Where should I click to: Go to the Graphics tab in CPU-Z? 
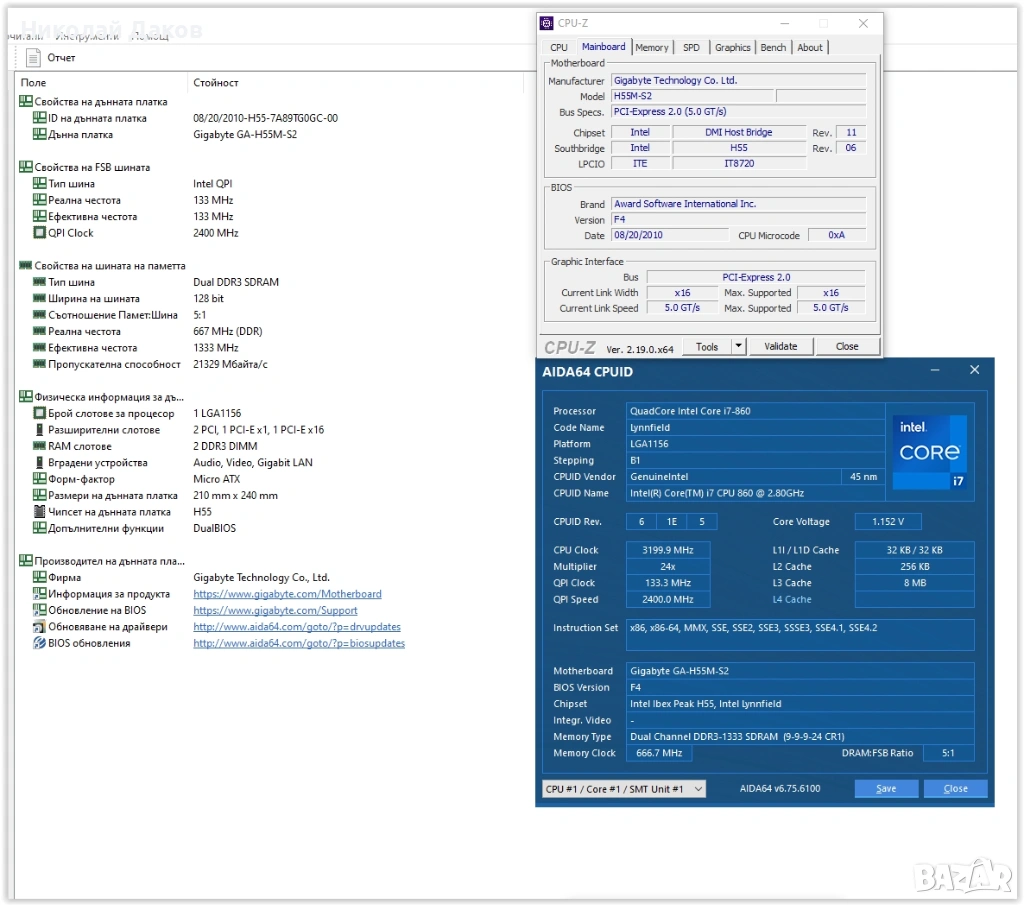pos(732,47)
